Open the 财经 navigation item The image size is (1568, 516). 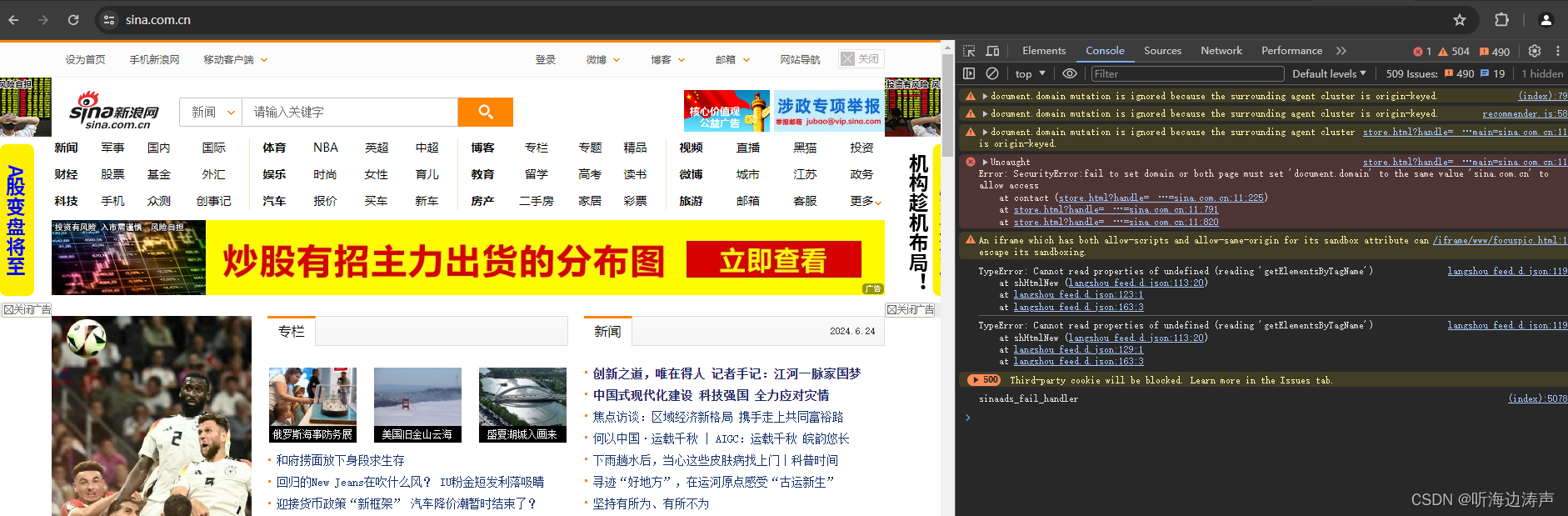[66, 174]
